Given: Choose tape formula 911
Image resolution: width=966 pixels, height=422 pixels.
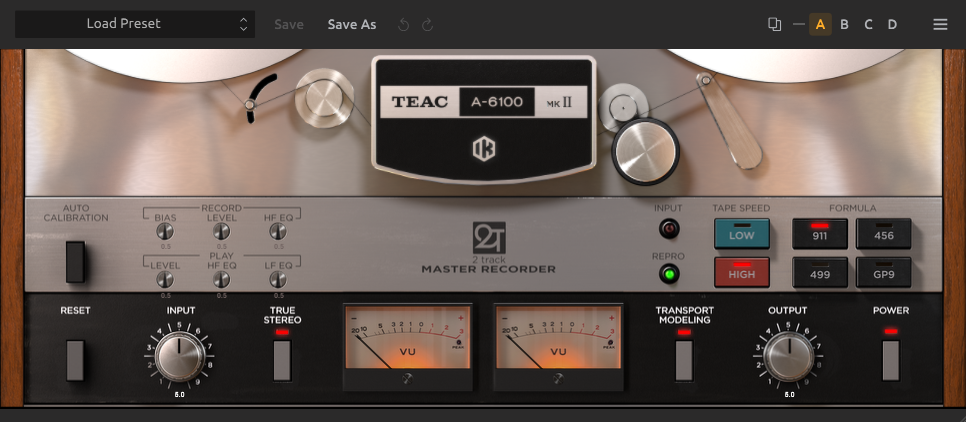Looking at the screenshot, I should (x=820, y=233).
